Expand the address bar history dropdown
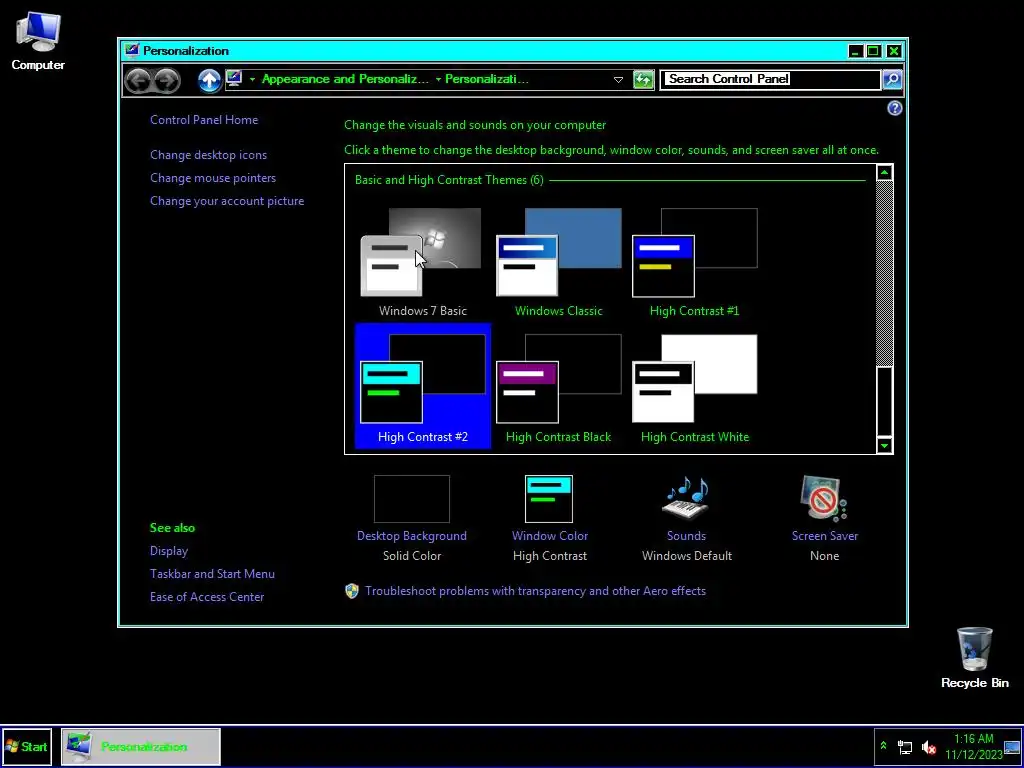The image size is (1024, 768). click(x=618, y=80)
